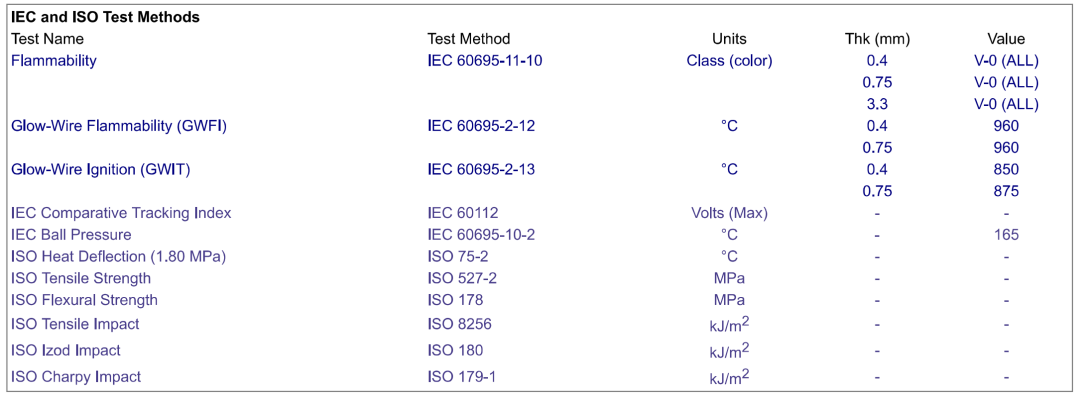Image resolution: width=1080 pixels, height=399 pixels.
Task: Click the IEC 60695-2-13 method link
Action: 481,170
